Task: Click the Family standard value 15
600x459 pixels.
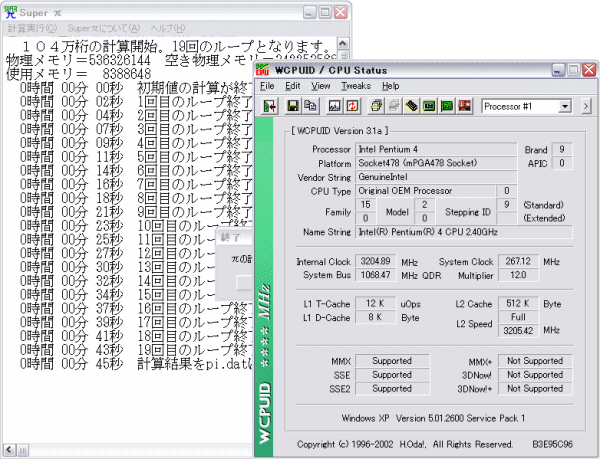Action: click(x=365, y=205)
